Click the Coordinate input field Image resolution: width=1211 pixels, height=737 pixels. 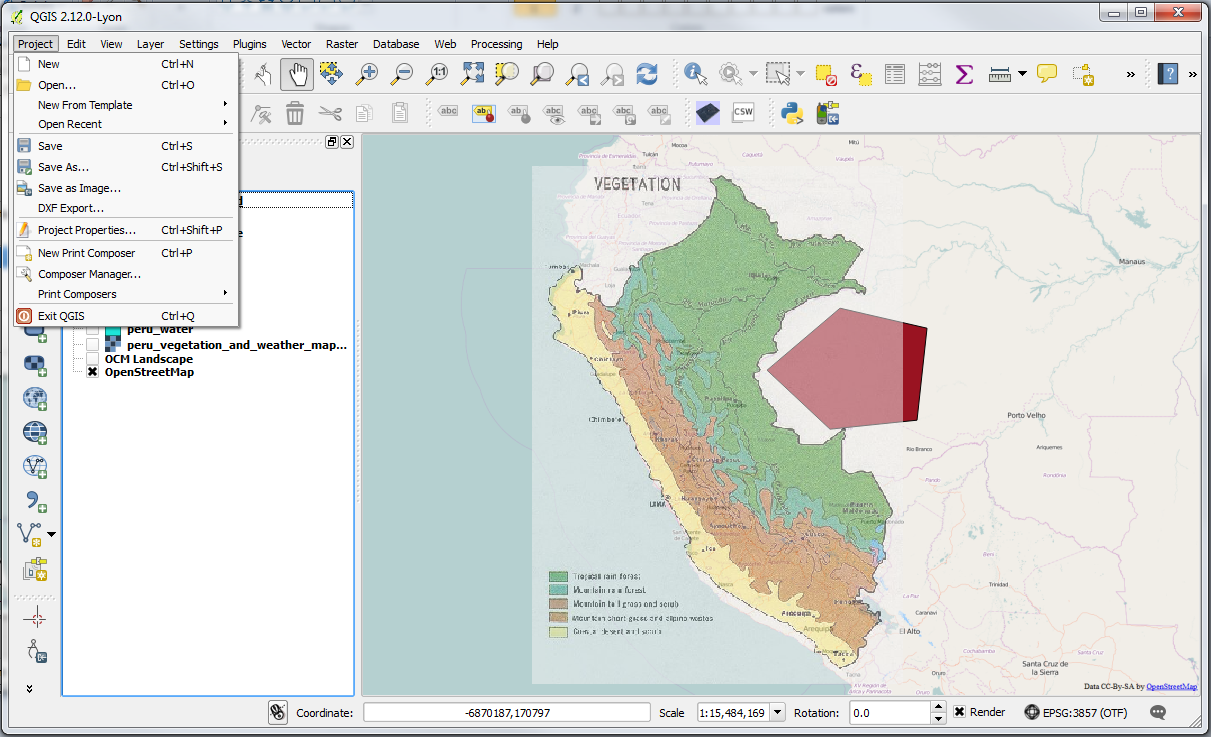(506, 713)
